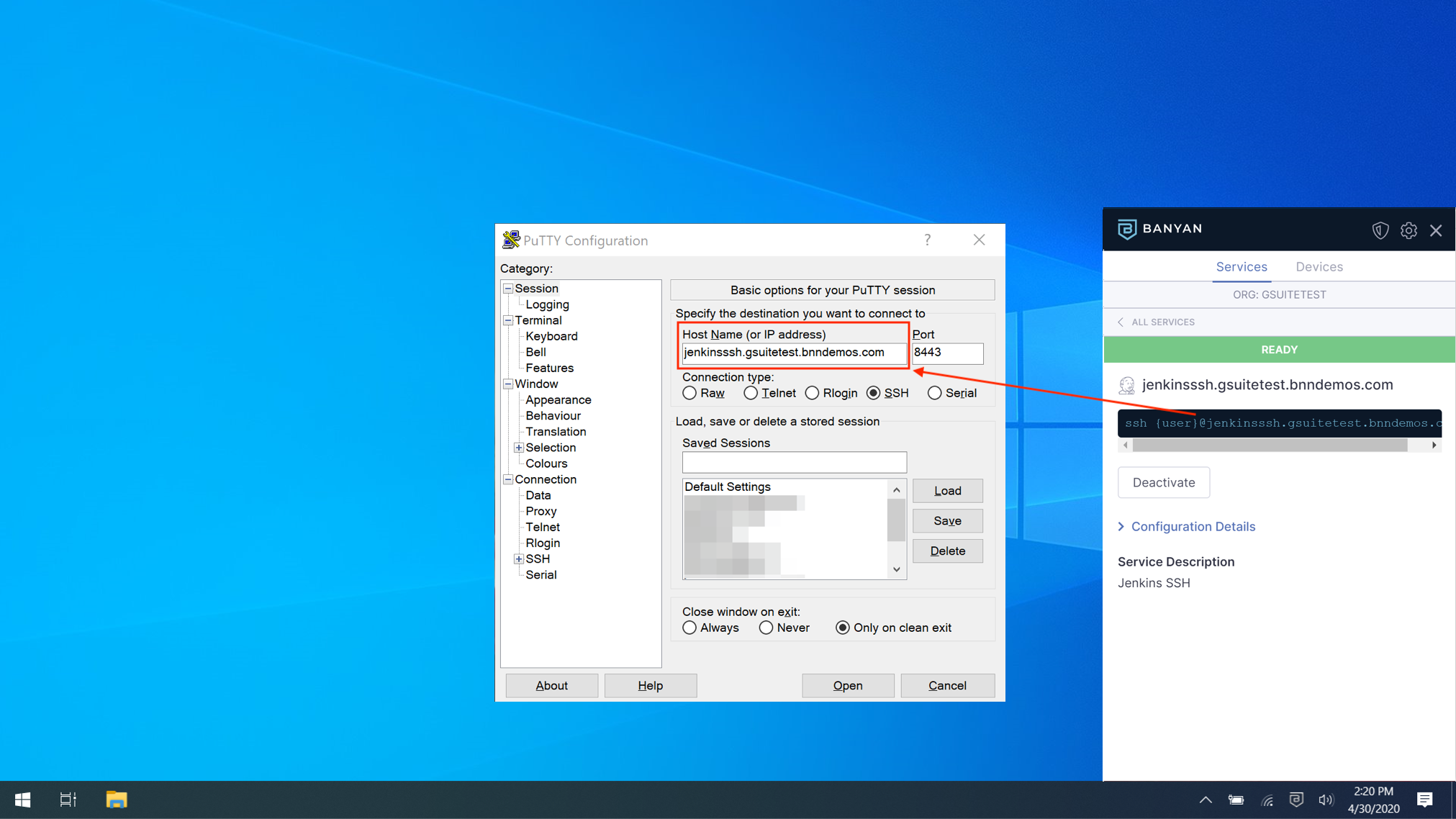
Task: Show hidden tray icons chevron
Action: pyautogui.click(x=1206, y=800)
